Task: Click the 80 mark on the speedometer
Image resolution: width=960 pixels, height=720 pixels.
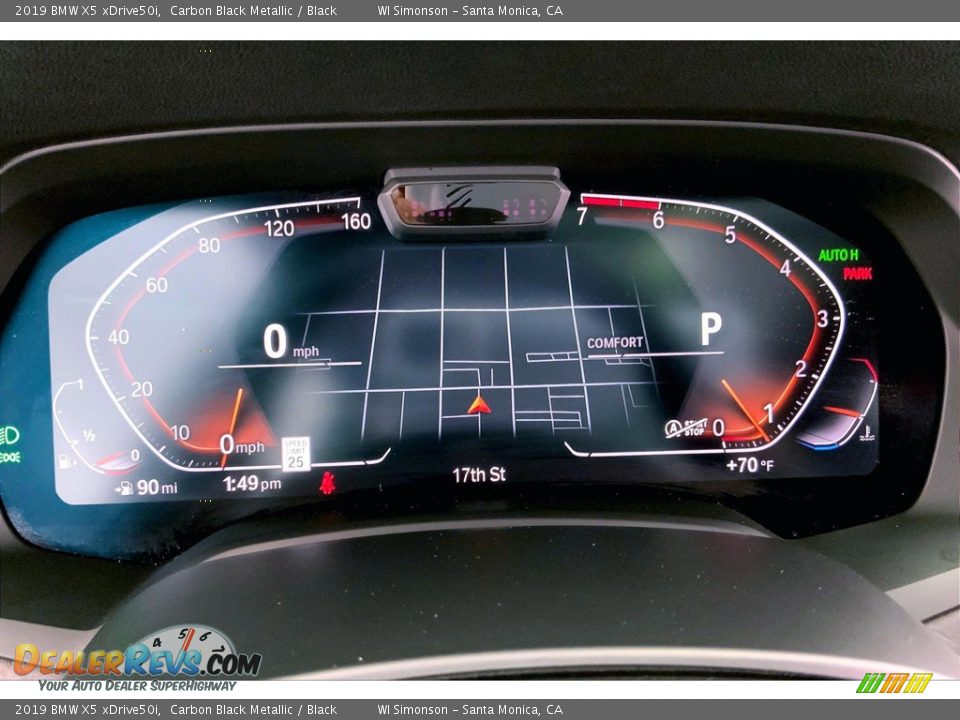Action: (209, 246)
